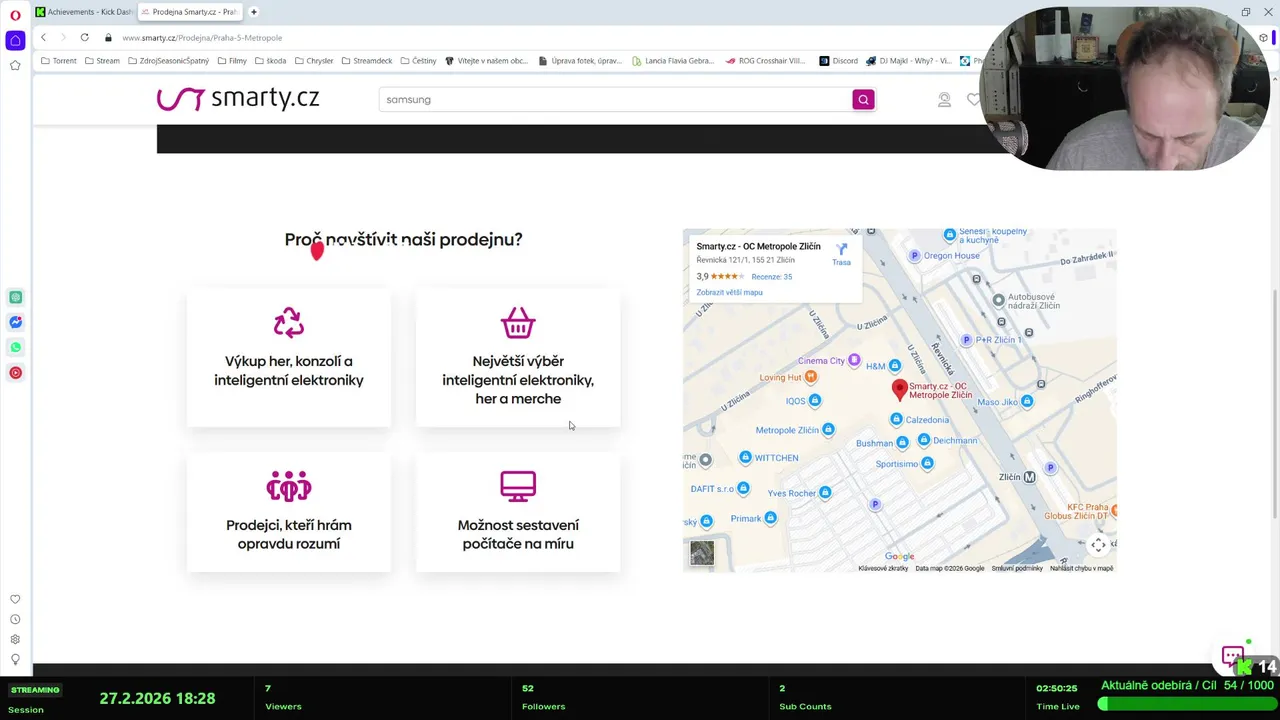Image resolution: width=1280 pixels, height=720 pixels.
Task: Open browsing history clock icon
Action: (x=15, y=619)
